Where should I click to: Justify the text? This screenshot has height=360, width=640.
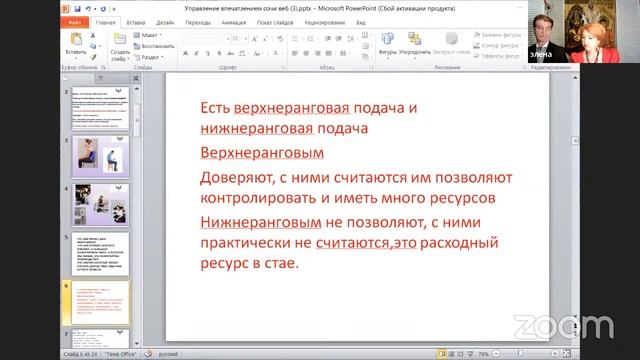click(x=329, y=53)
